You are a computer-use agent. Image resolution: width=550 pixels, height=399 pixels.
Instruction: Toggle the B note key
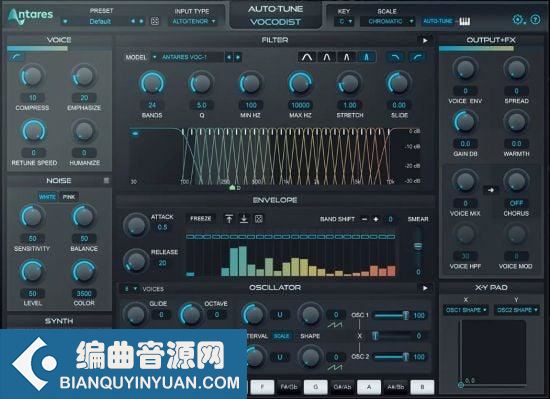coord(422,387)
